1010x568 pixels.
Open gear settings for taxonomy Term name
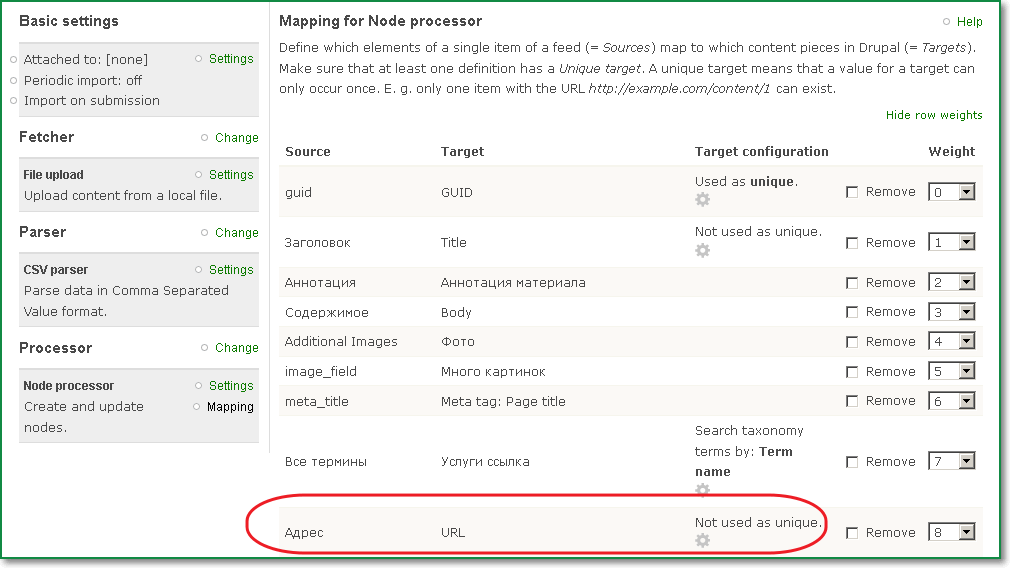click(702, 490)
